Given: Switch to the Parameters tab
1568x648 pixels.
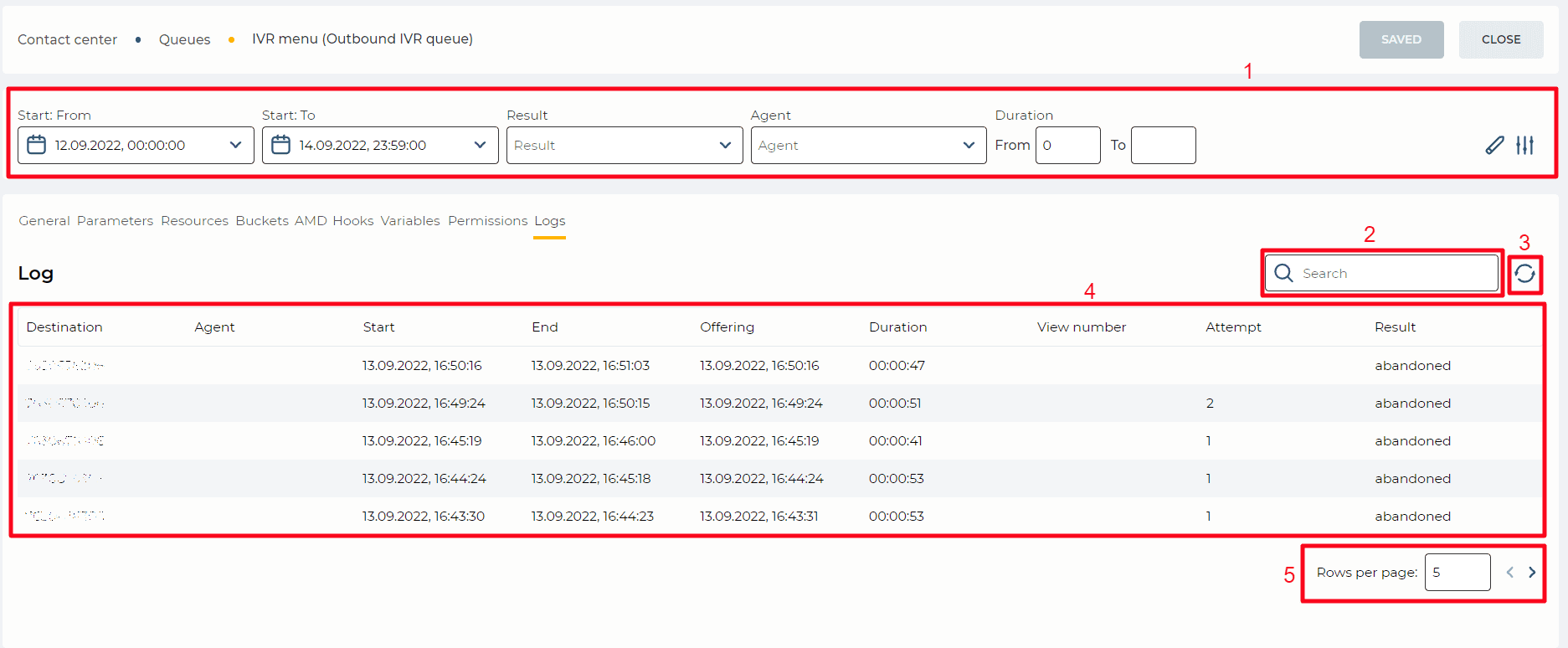Looking at the screenshot, I should pyautogui.click(x=116, y=221).
